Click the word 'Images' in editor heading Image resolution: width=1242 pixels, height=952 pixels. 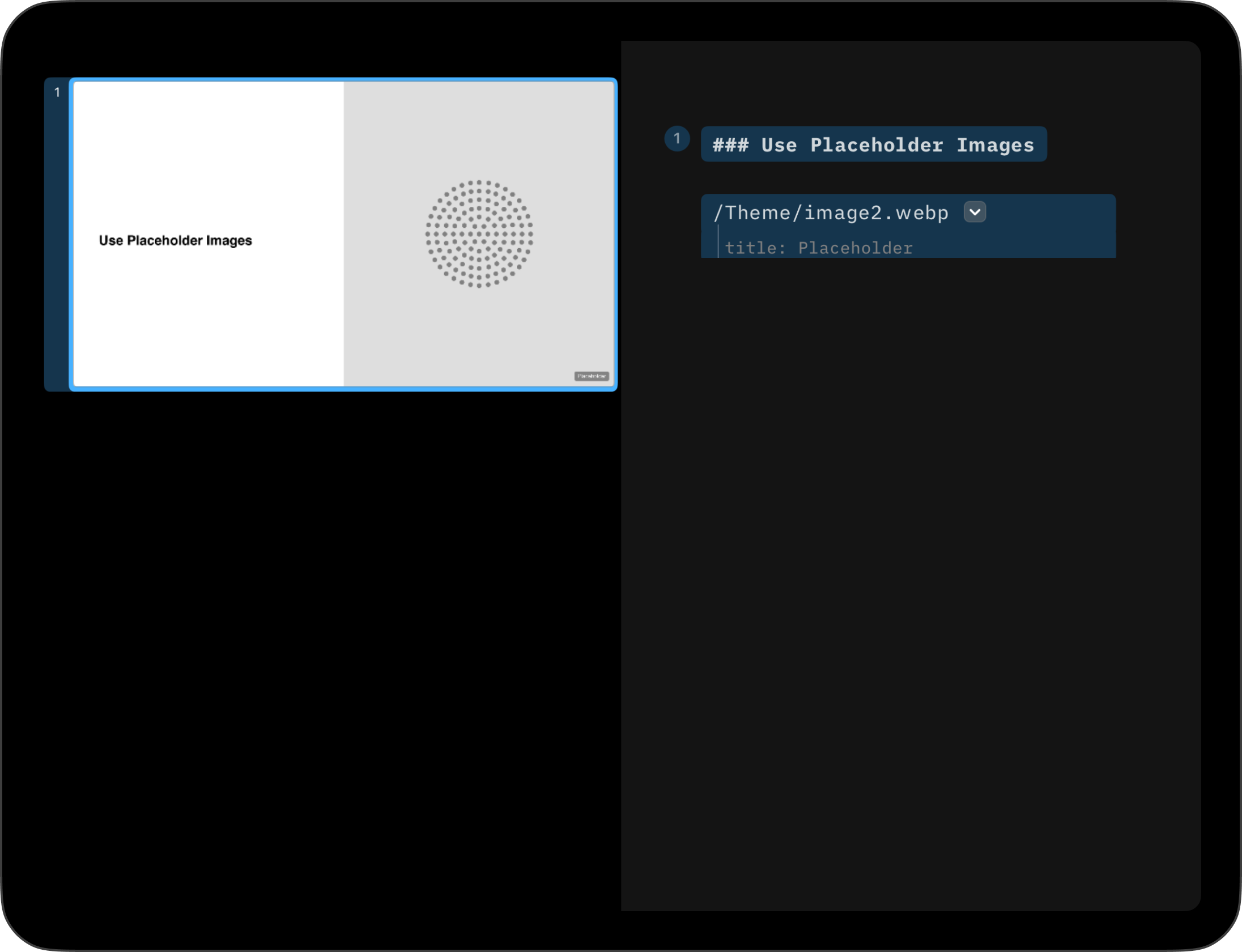pyautogui.click(x=995, y=145)
